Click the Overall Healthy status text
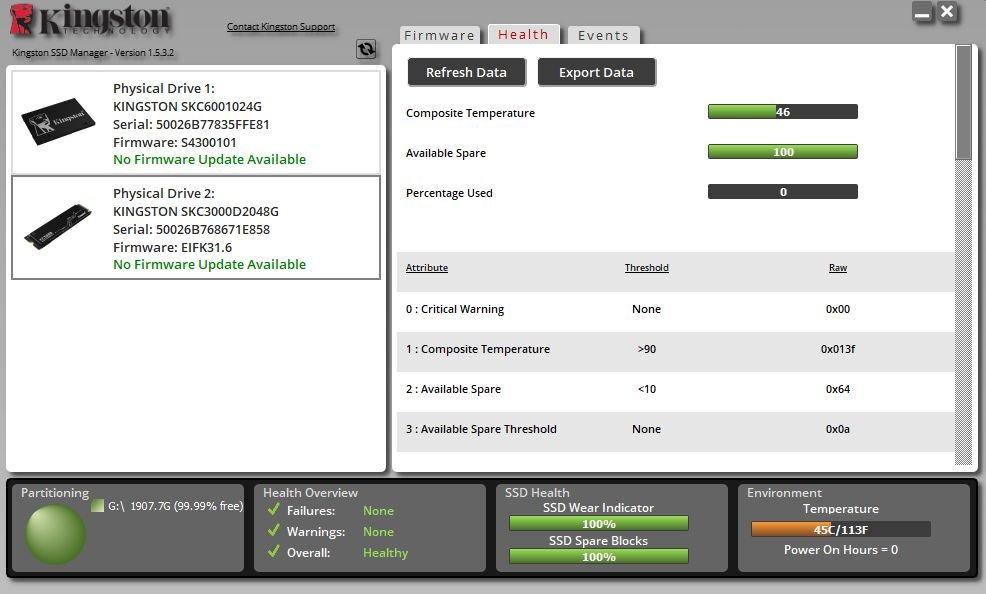The image size is (986, 594). 385,553
